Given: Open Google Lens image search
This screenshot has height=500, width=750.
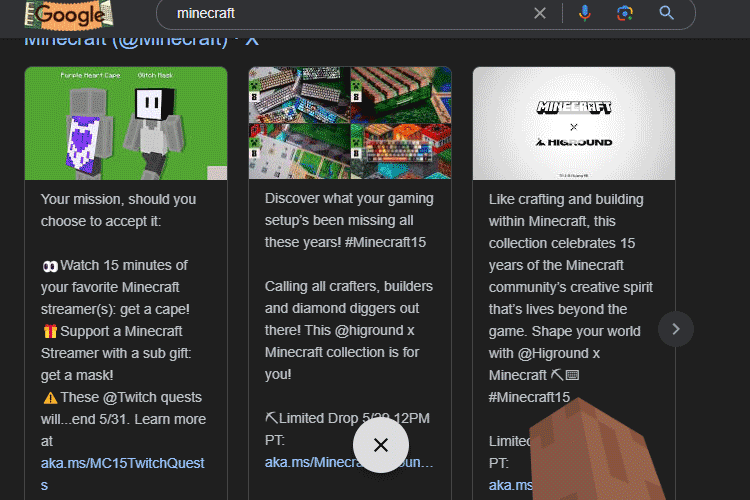Looking at the screenshot, I should click(x=625, y=13).
